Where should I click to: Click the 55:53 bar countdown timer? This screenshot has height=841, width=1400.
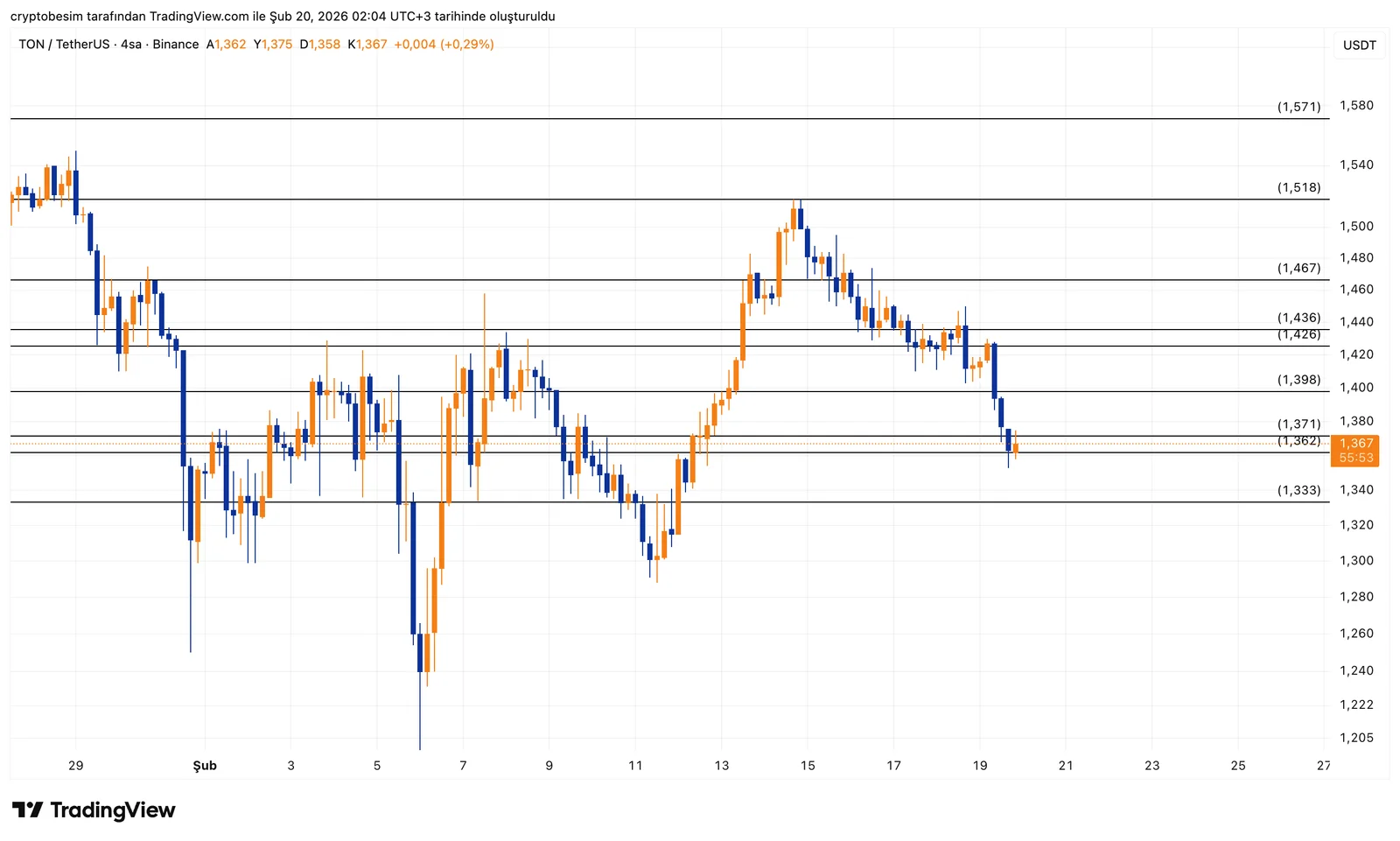(1355, 458)
